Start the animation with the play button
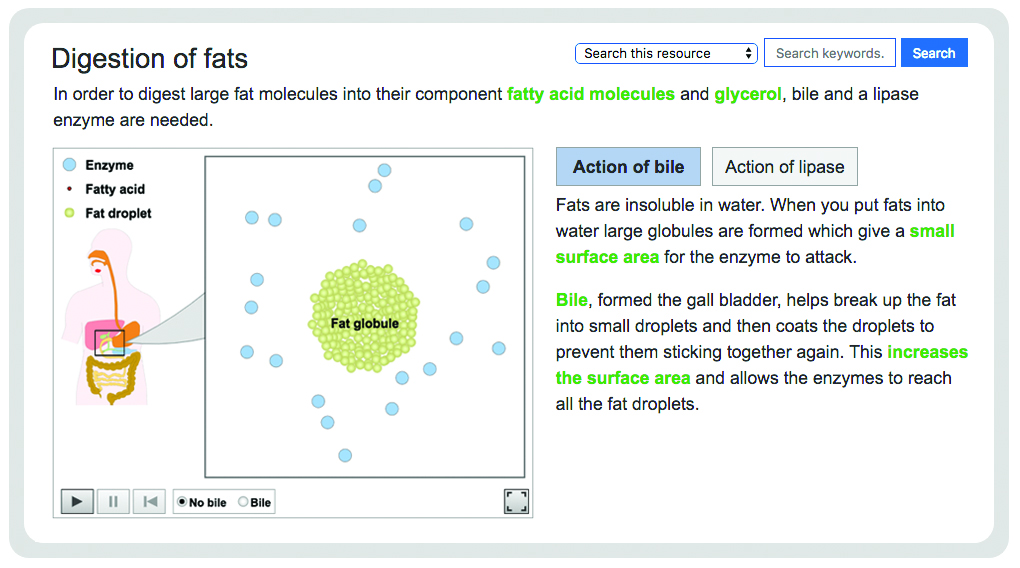Screen dimensions: 1020x568 click(77, 502)
